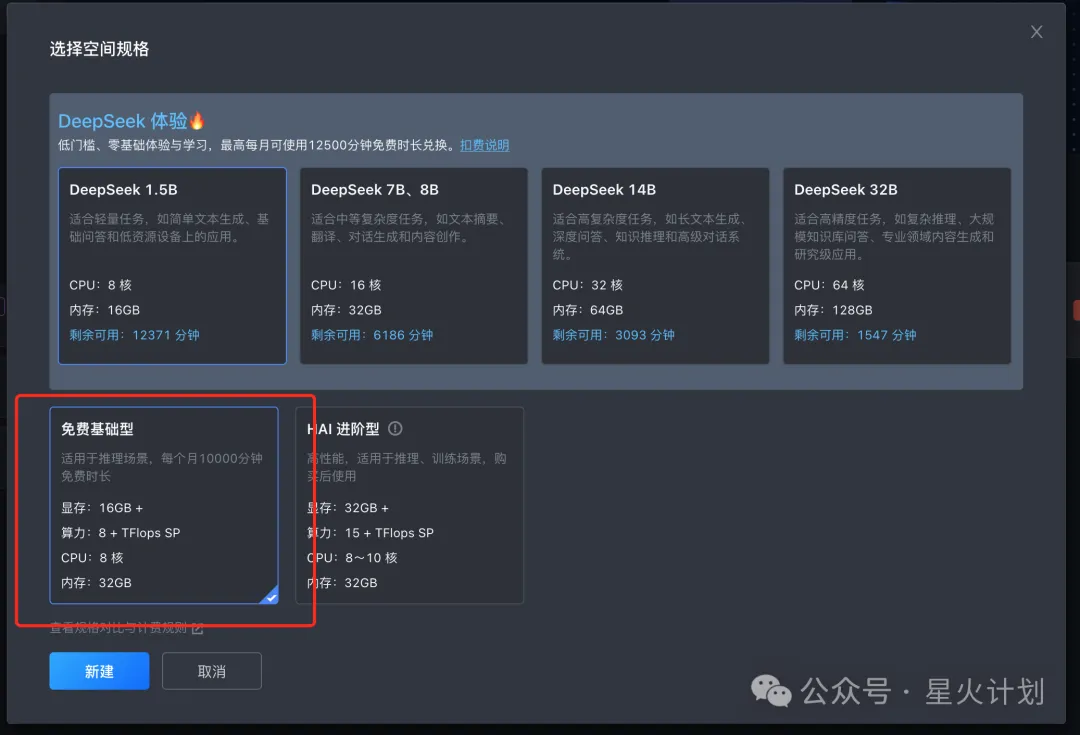The height and width of the screenshot is (735, 1080).
Task: Click the CPU: 64 核 line
Action: coord(829,284)
